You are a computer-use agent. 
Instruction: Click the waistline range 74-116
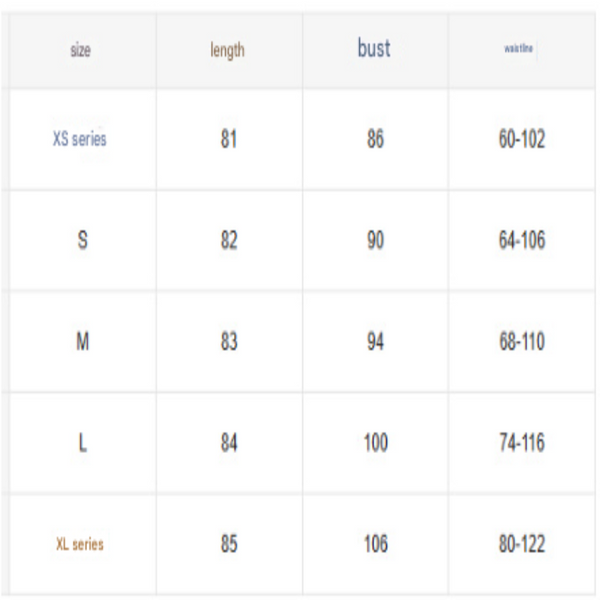[x=521, y=443]
